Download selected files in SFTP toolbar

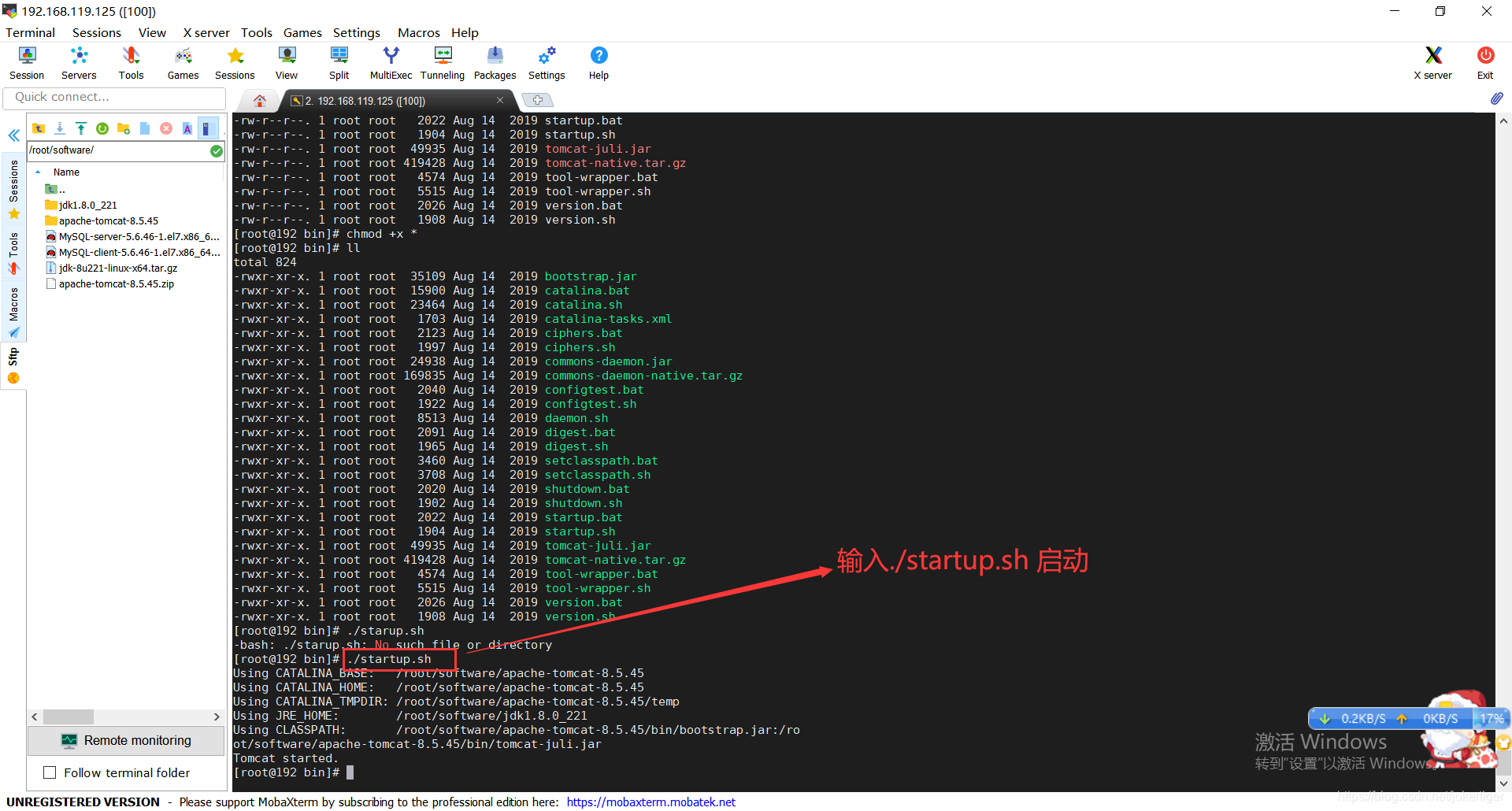(60, 128)
